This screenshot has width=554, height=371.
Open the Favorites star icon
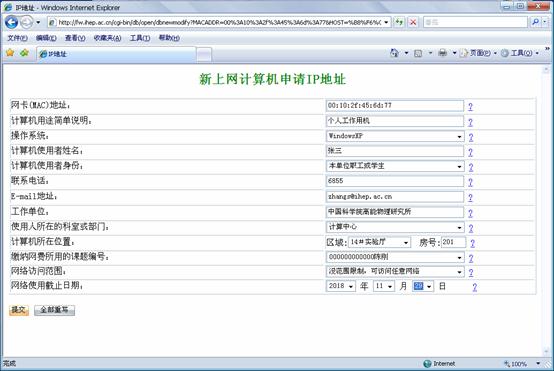pyautogui.click(x=10, y=53)
